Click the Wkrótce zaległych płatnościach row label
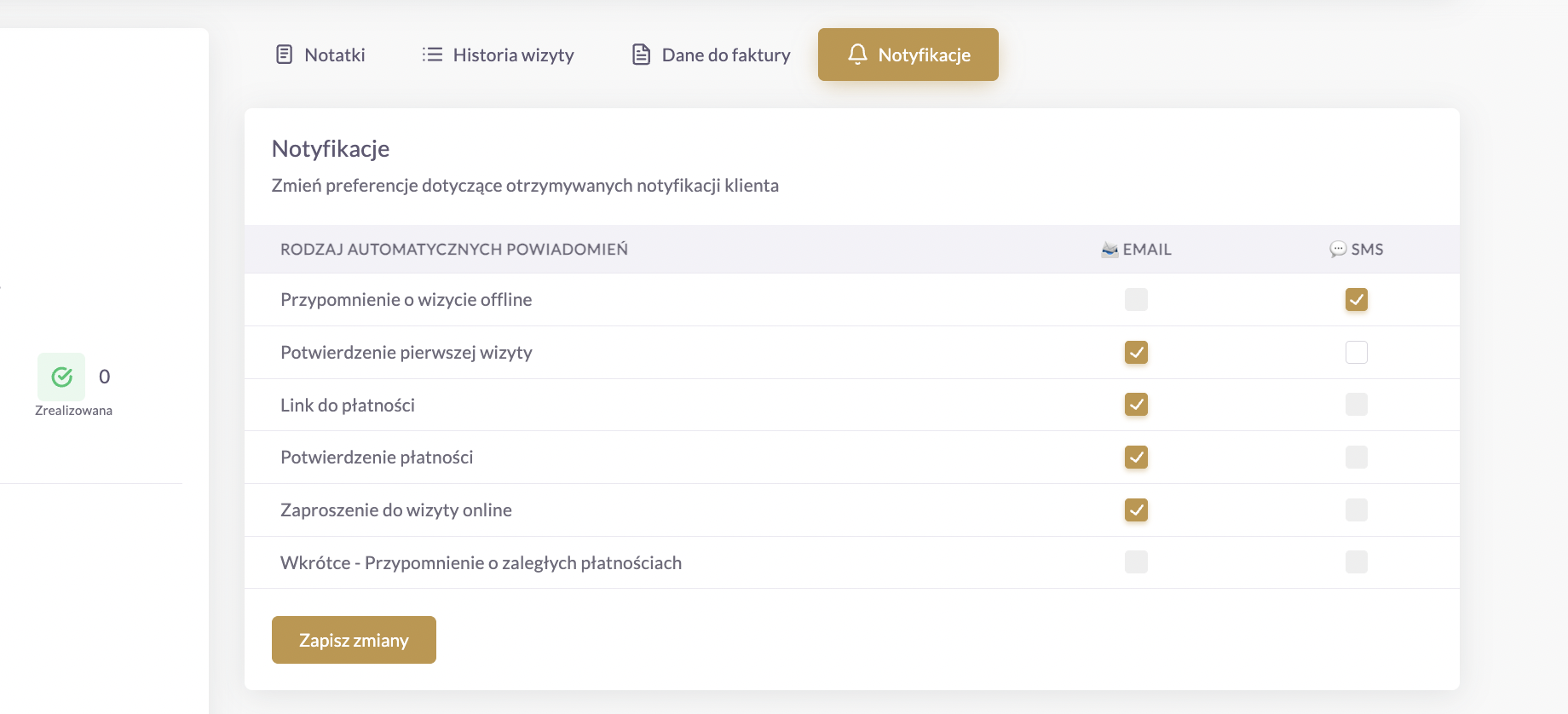The width and height of the screenshot is (1568, 714). [481, 563]
